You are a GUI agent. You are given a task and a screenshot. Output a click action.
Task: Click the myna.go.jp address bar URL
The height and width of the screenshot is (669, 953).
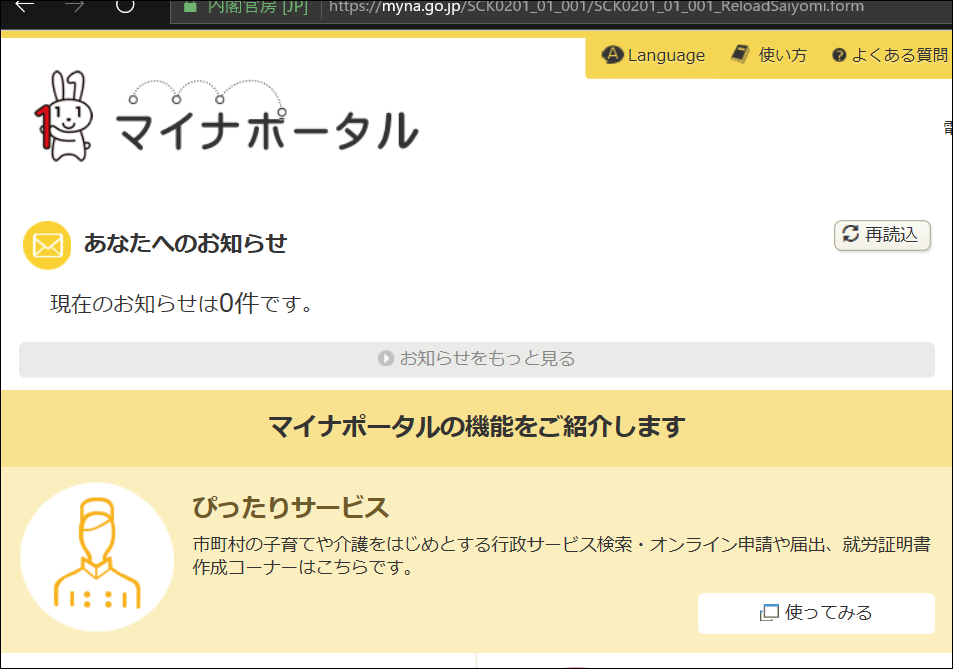pyautogui.click(x=596, y=7)
